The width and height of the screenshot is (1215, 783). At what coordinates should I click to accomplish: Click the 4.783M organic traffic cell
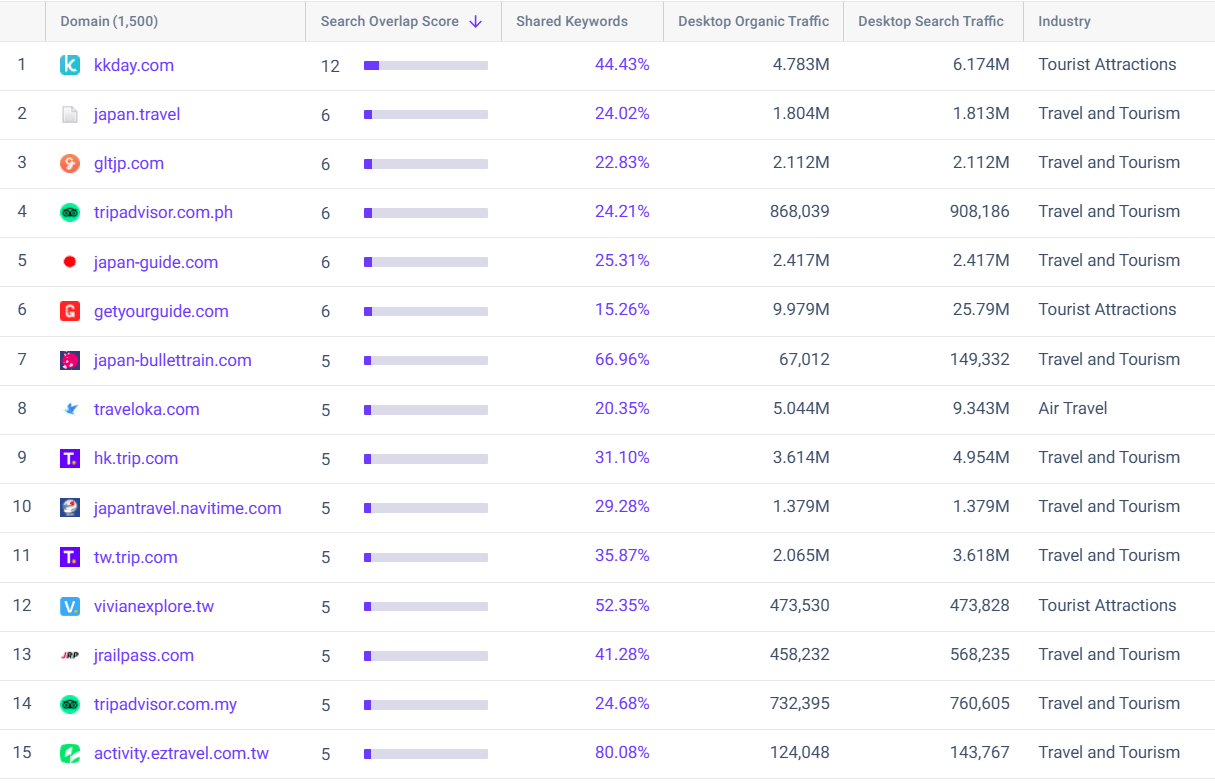click(801, 64)
